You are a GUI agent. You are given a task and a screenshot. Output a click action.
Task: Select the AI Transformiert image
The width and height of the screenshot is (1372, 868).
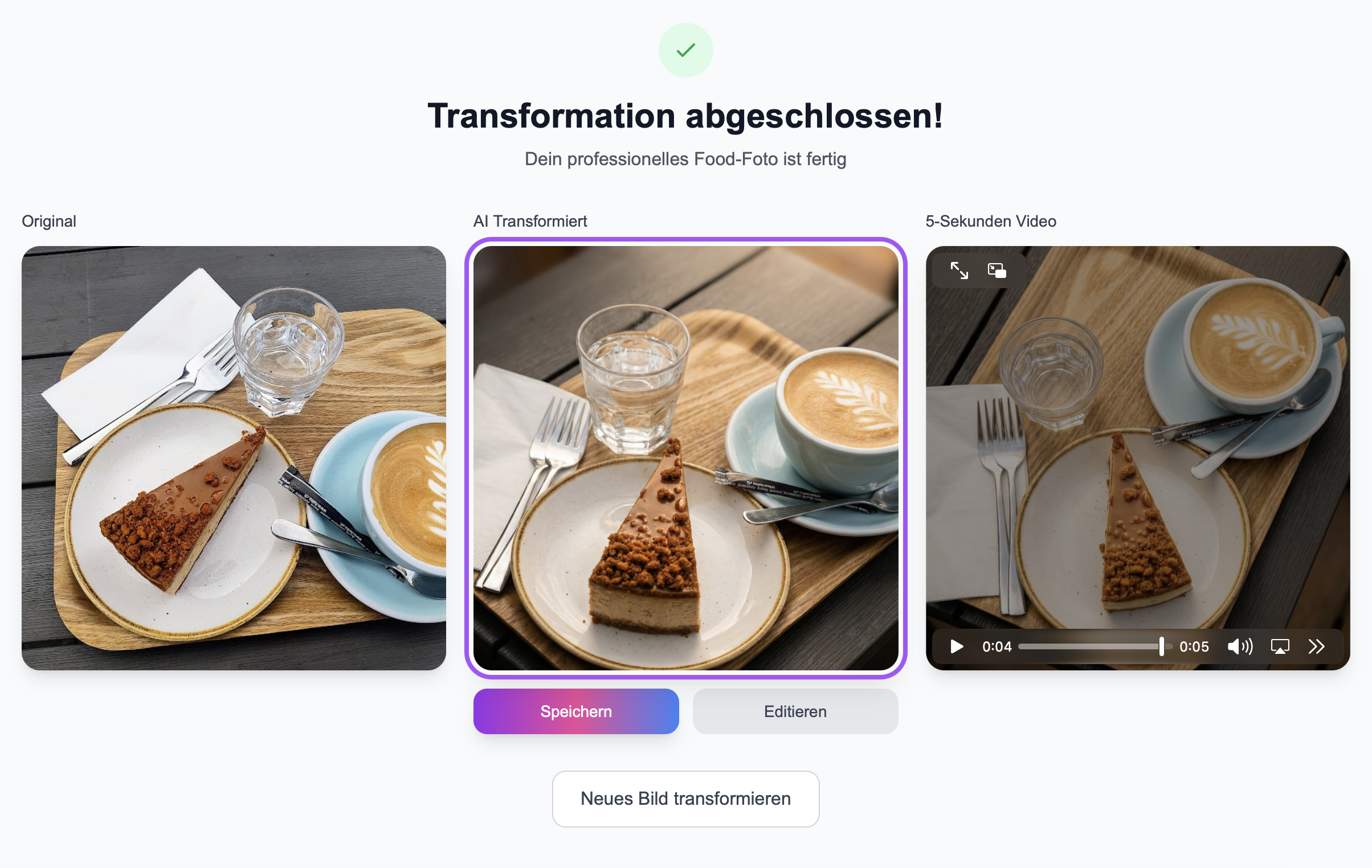pyautogui.click(x=685, y=458)
